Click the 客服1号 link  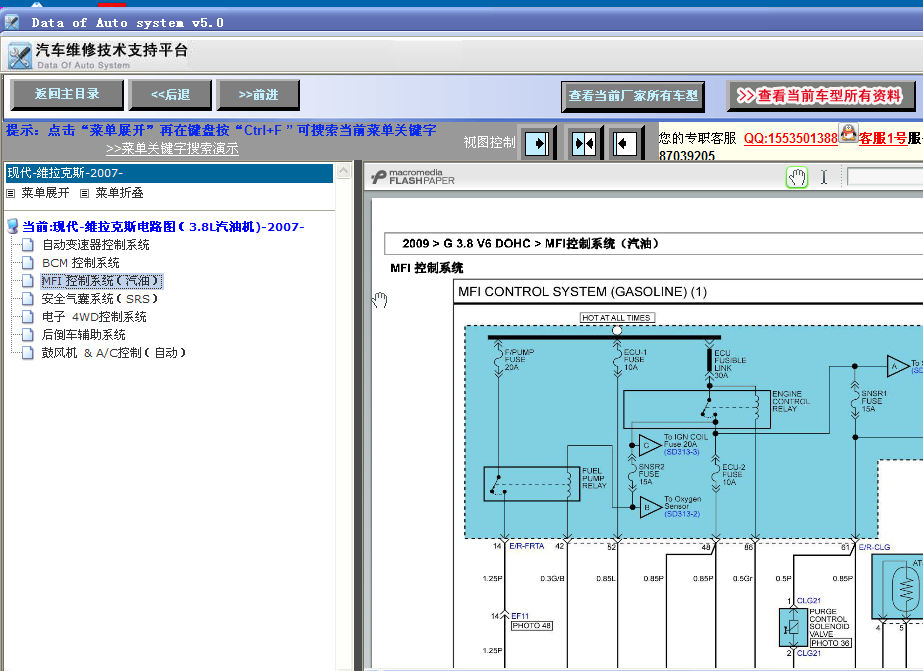coord(882,138)
